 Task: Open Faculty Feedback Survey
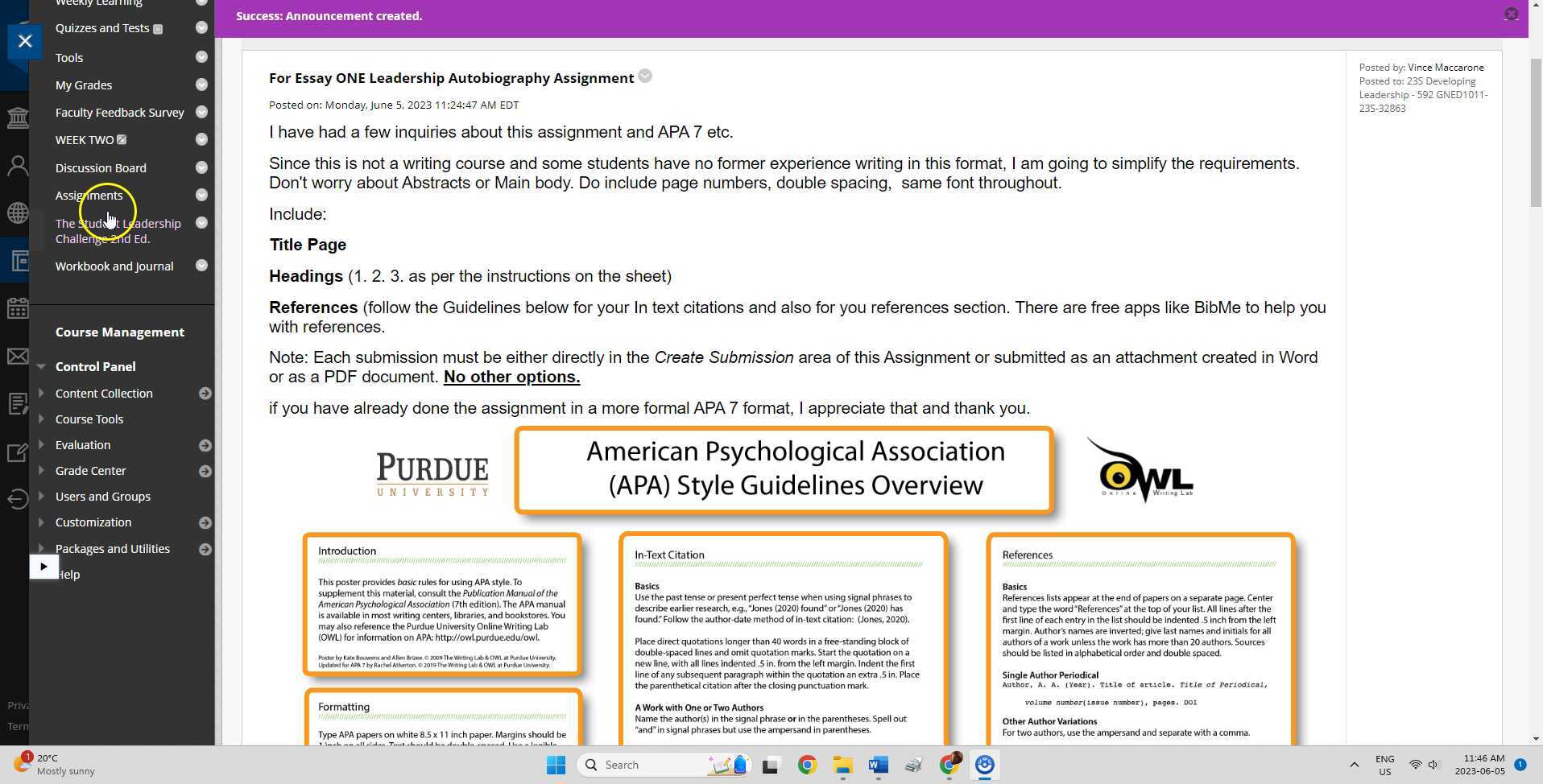pos(119,112)
